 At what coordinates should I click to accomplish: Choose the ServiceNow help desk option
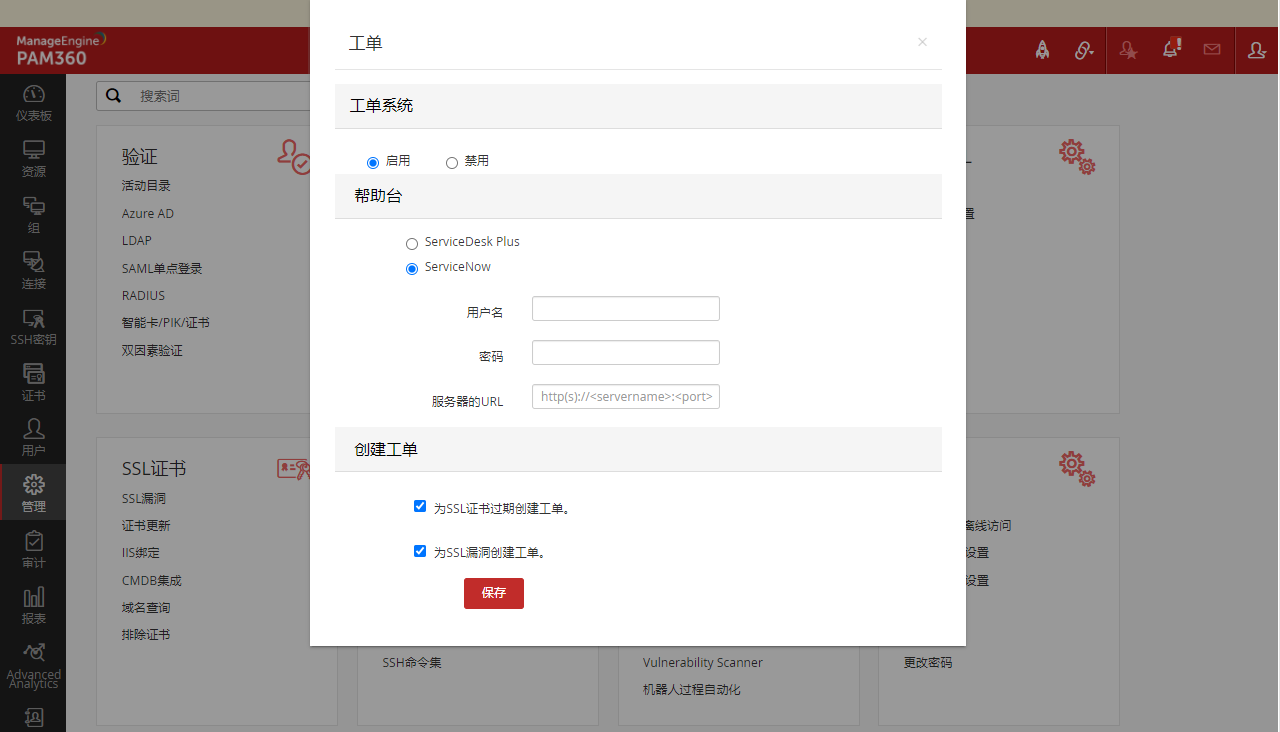click(x=412, y=268)
